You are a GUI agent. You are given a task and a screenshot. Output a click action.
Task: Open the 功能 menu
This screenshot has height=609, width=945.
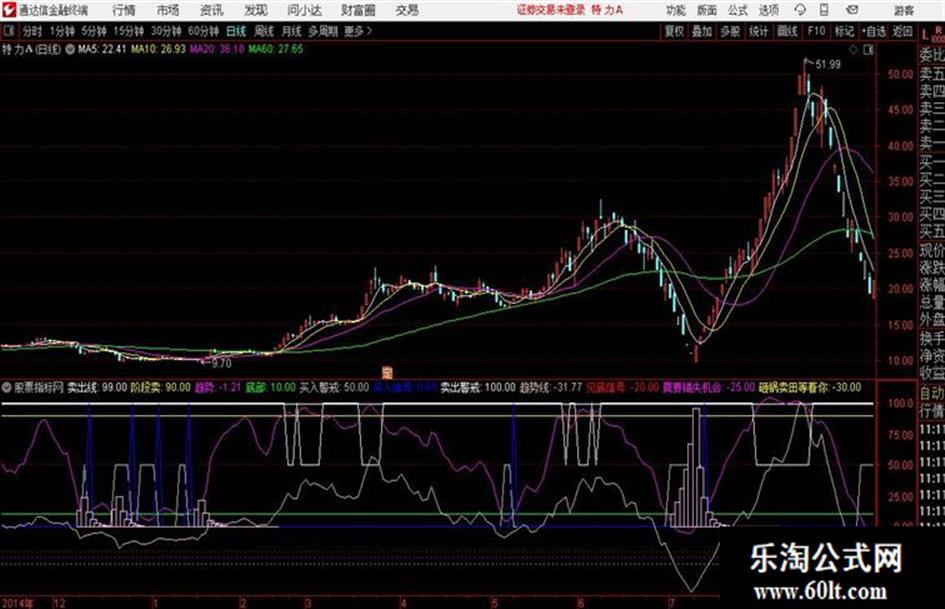676,10
